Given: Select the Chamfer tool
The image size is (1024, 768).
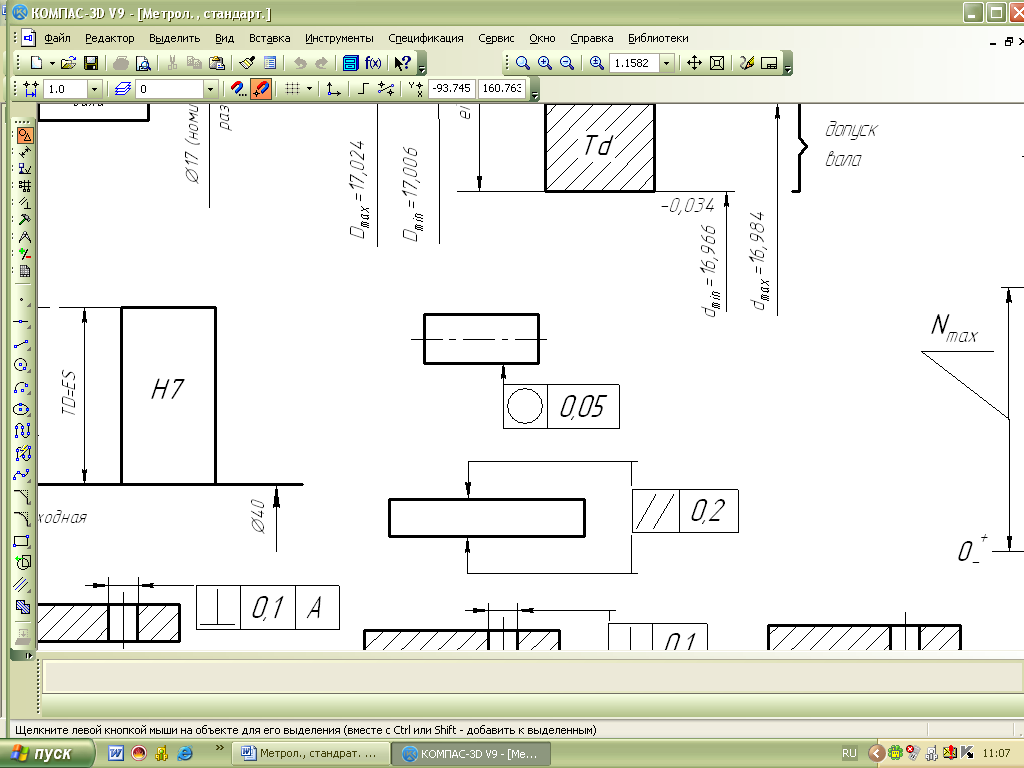Looking at the screenshot, I should point(22,497).
